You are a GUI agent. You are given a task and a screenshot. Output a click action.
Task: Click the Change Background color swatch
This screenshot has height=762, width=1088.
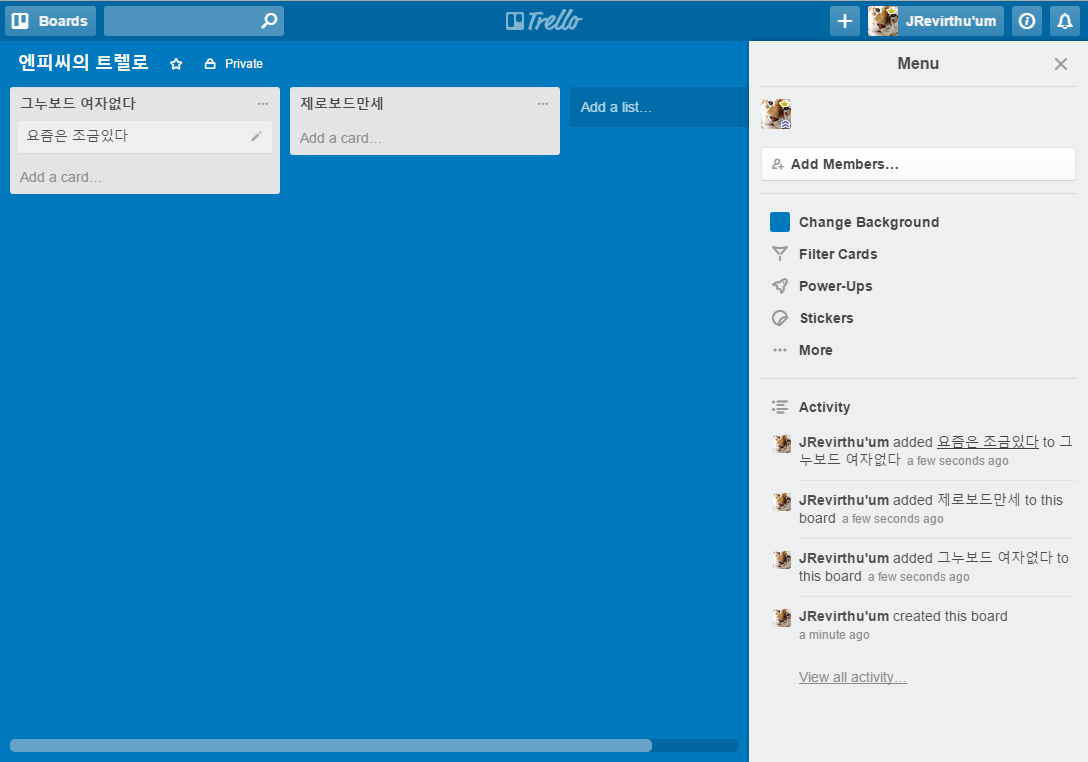(780, 222)
